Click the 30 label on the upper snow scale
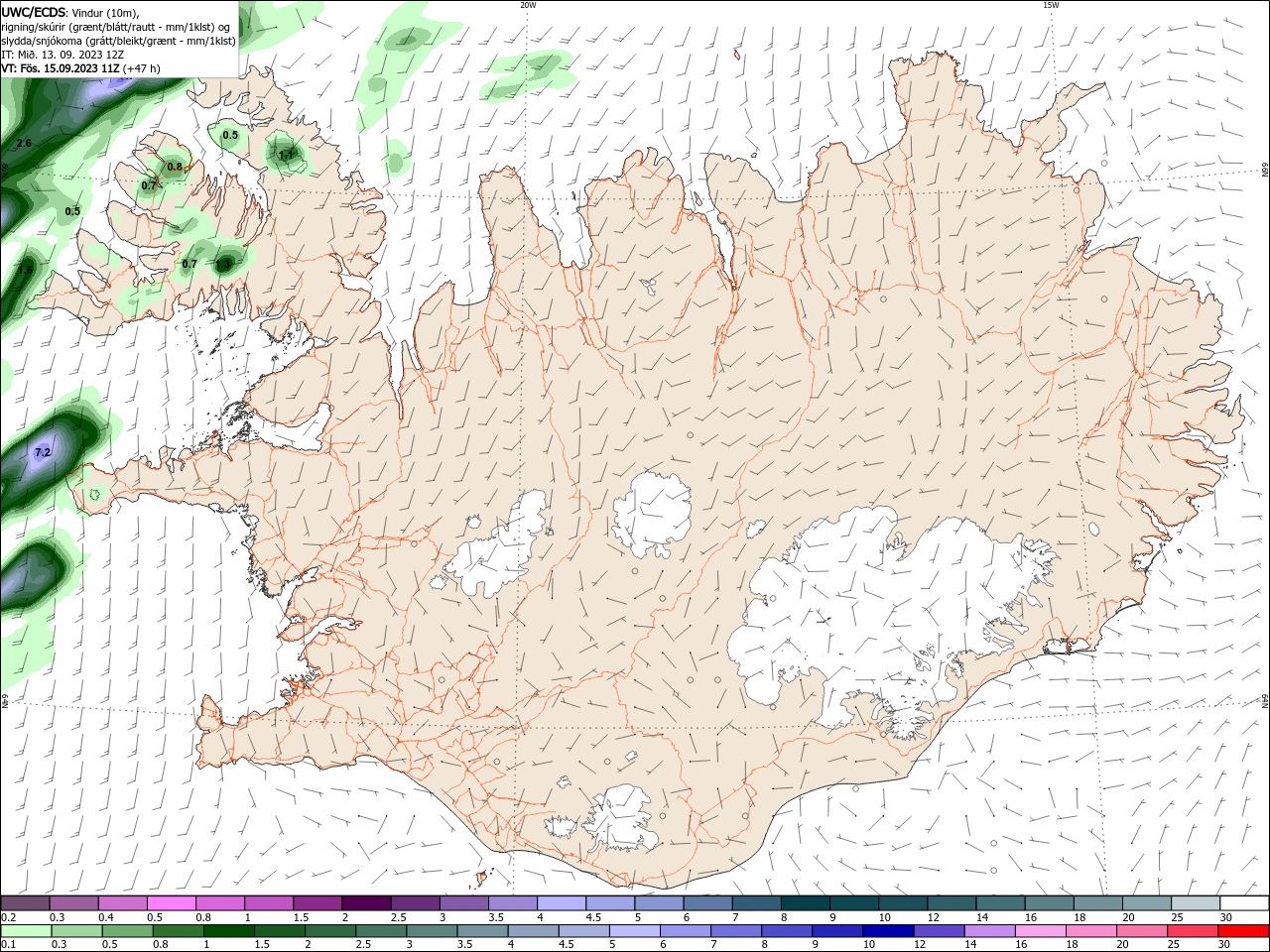 coord(1225,917)
